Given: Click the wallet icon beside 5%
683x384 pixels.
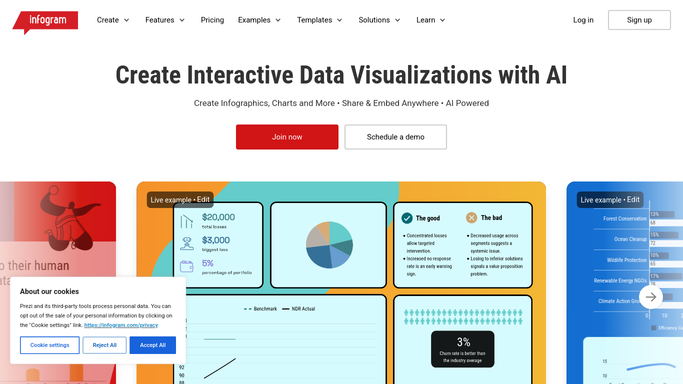Looking at the screenshot, I should pos(187,266).
